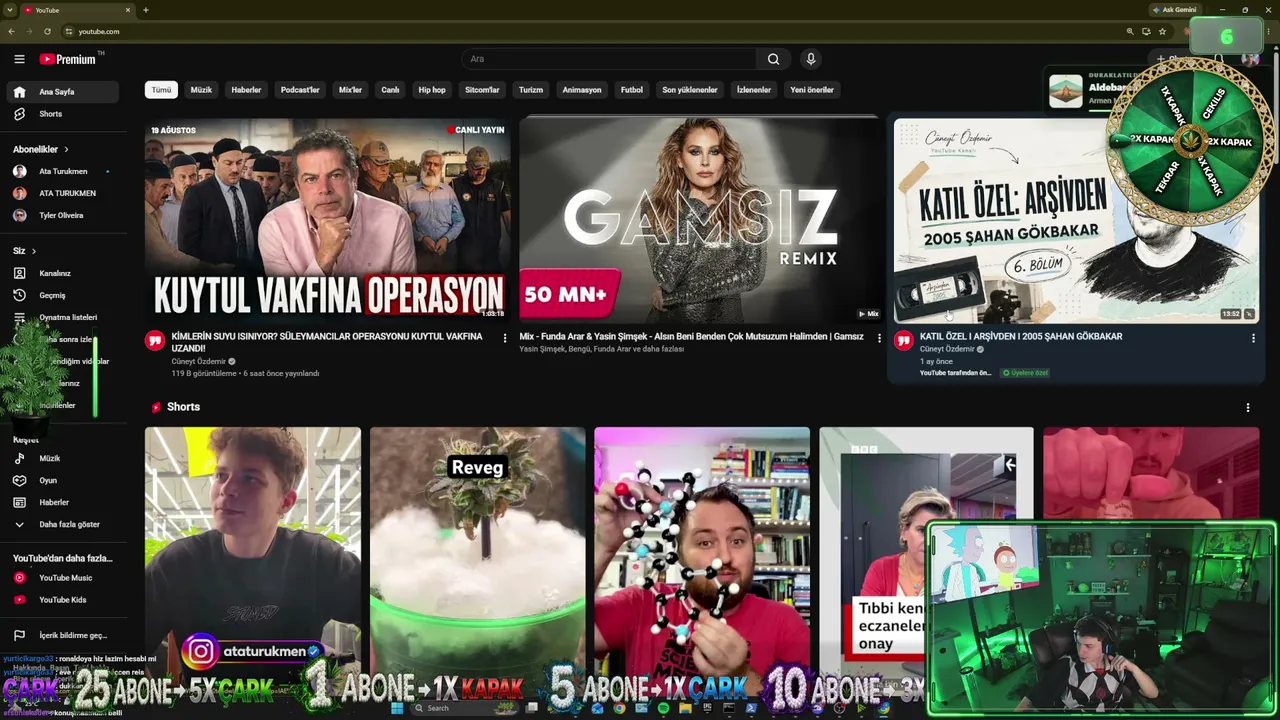Click the Ask Gemini button
This screenshot has width=1280, height=720.
tap(1175, 10)
